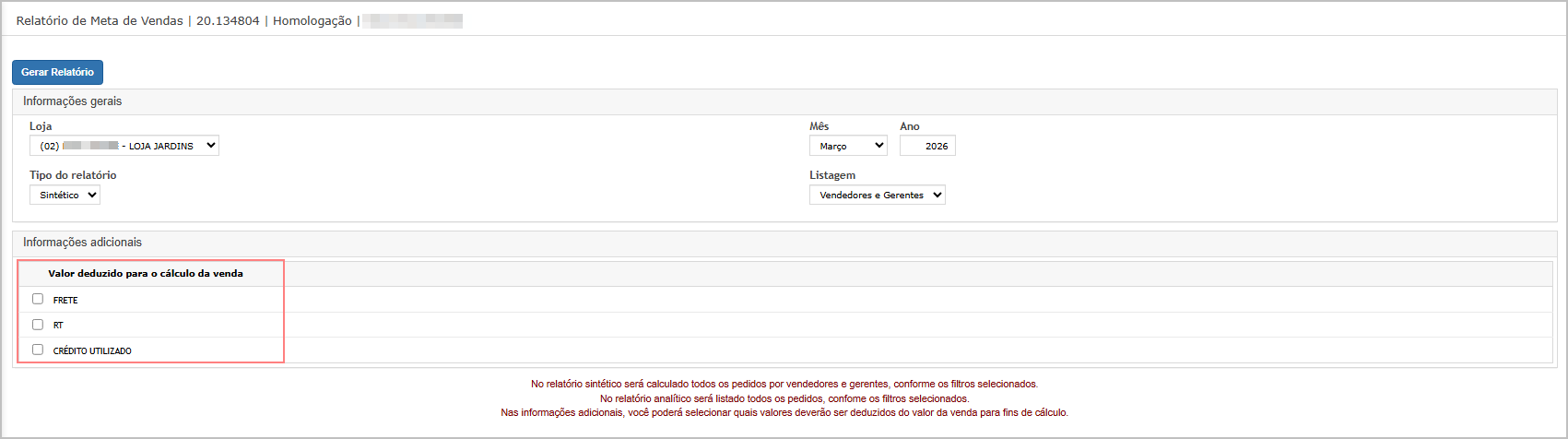Click the Valor deduzido column header
Image resolution: width=1568 pixels, height=439 pixels.
pyautogui.click(x=146, y=274)
